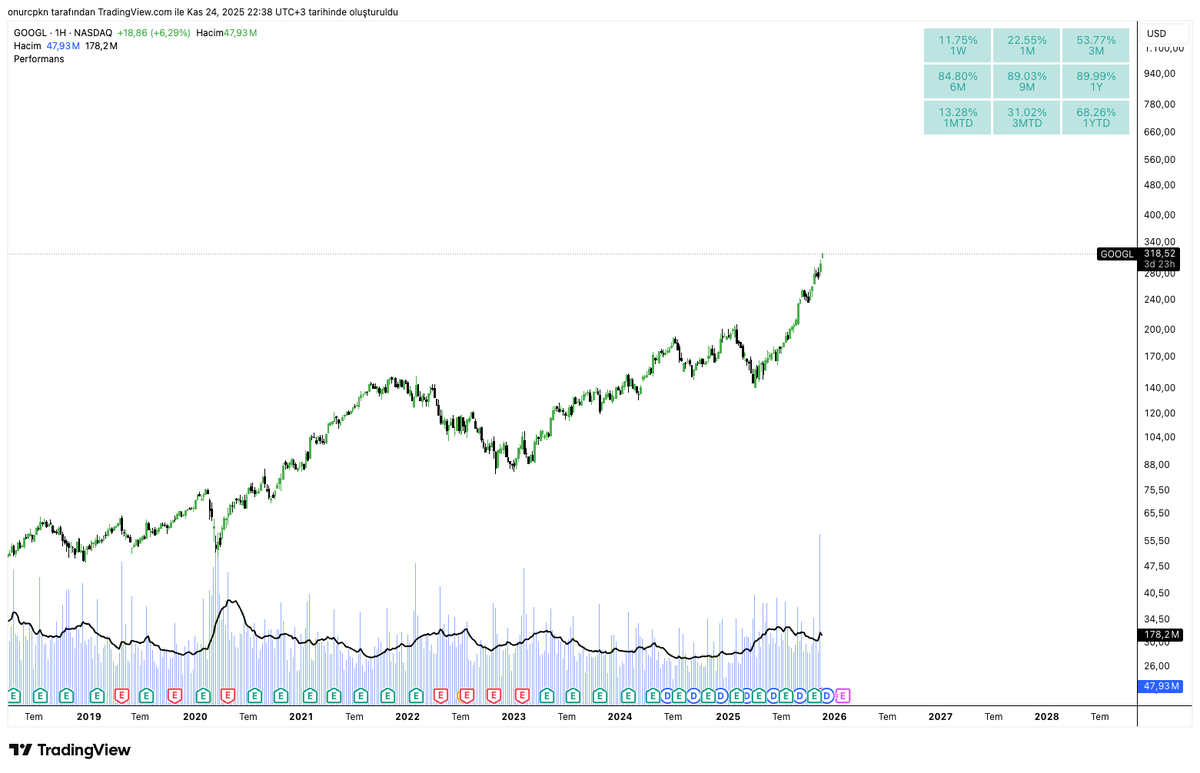Click the 1YTD cell showing 68.26%
This screenshot has height=773, width=1200.
[1096, 118]
